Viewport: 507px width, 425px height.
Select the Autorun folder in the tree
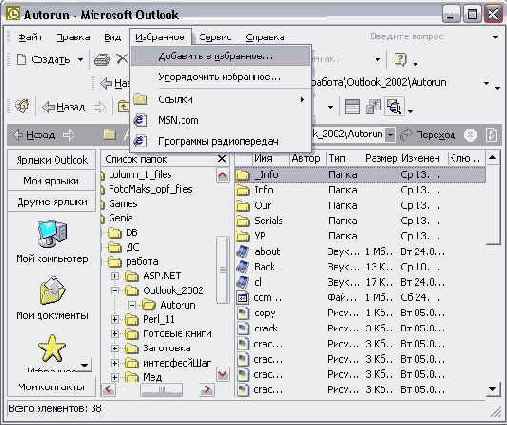178,305
